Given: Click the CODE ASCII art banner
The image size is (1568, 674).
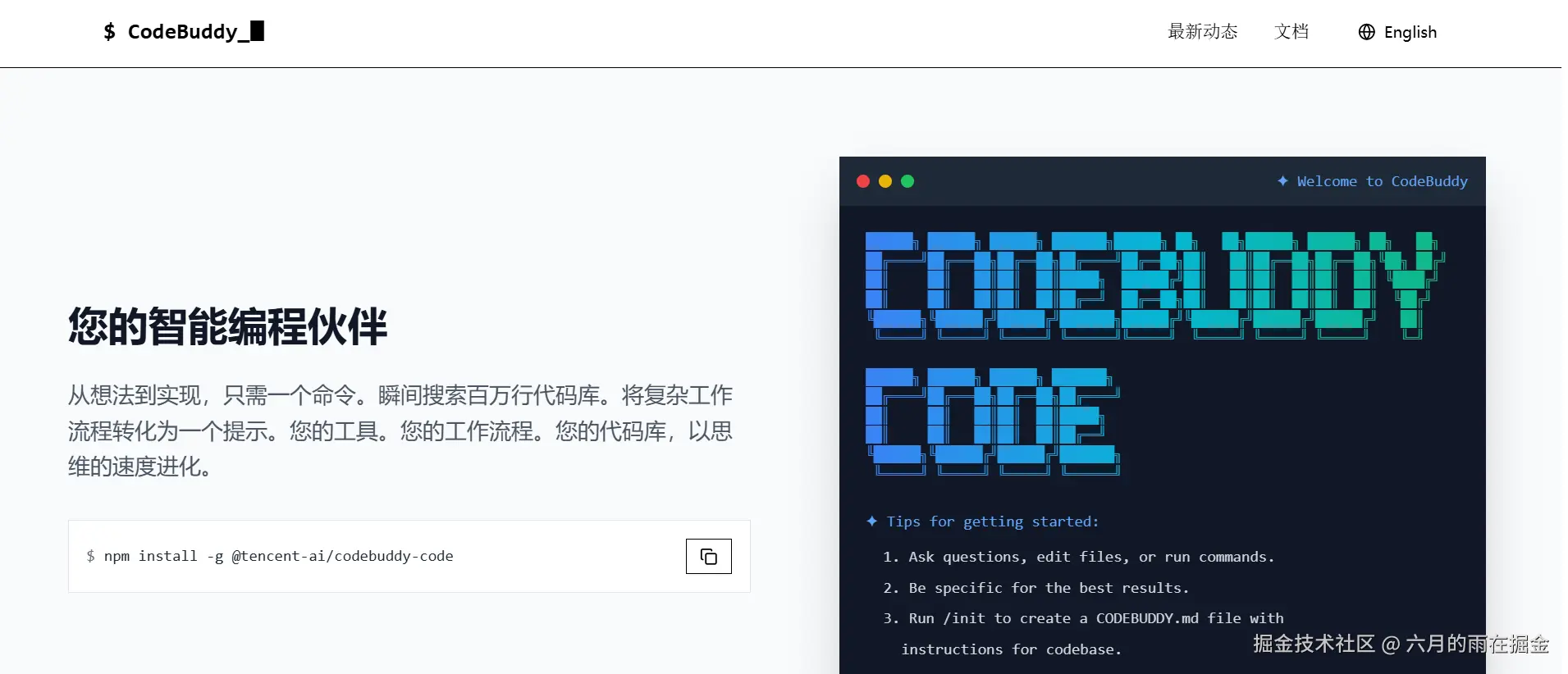Looking at the screenshot, I should [x=993, y=421].
